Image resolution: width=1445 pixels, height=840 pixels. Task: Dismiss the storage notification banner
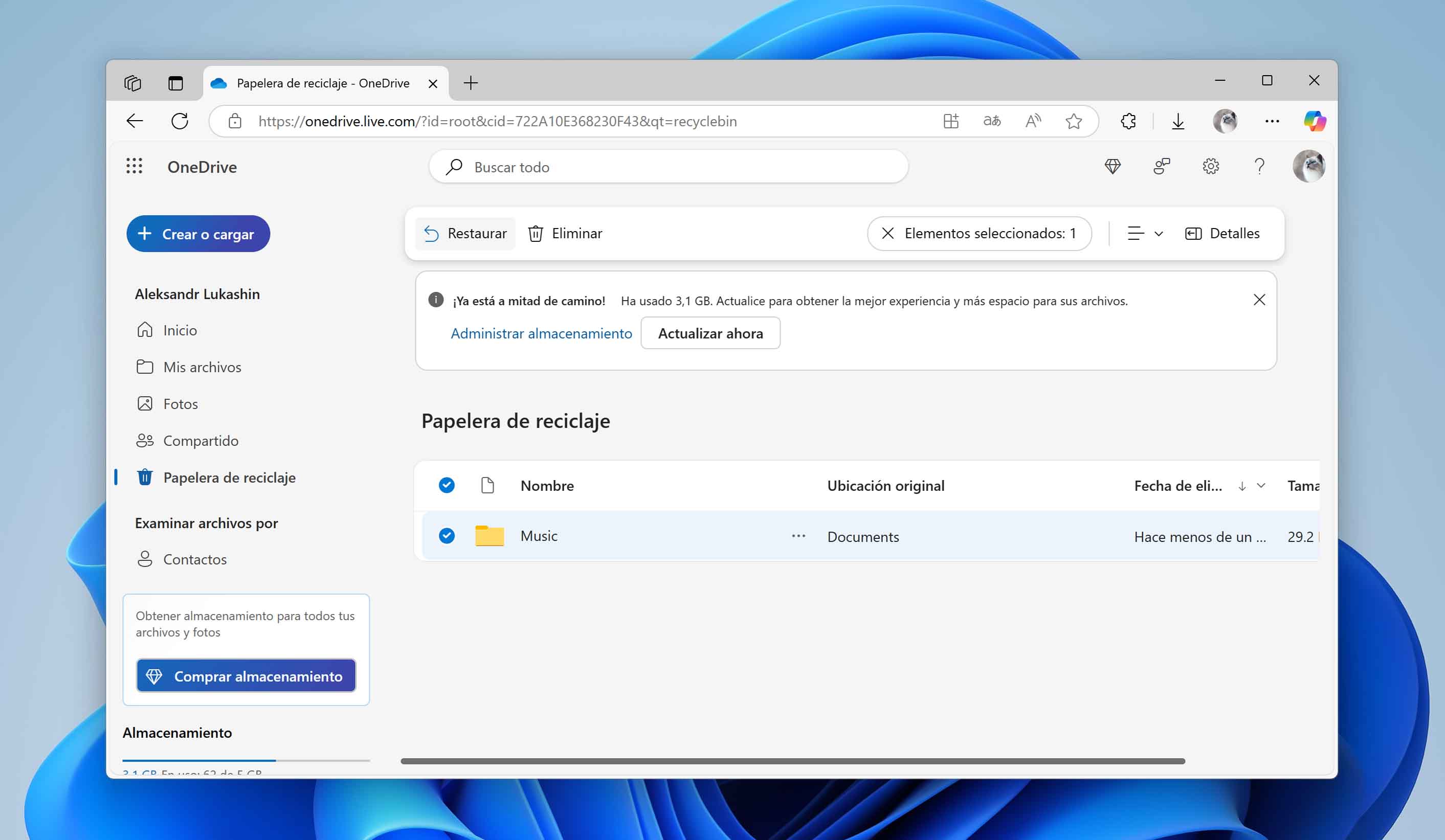[x=1259, y=300]
